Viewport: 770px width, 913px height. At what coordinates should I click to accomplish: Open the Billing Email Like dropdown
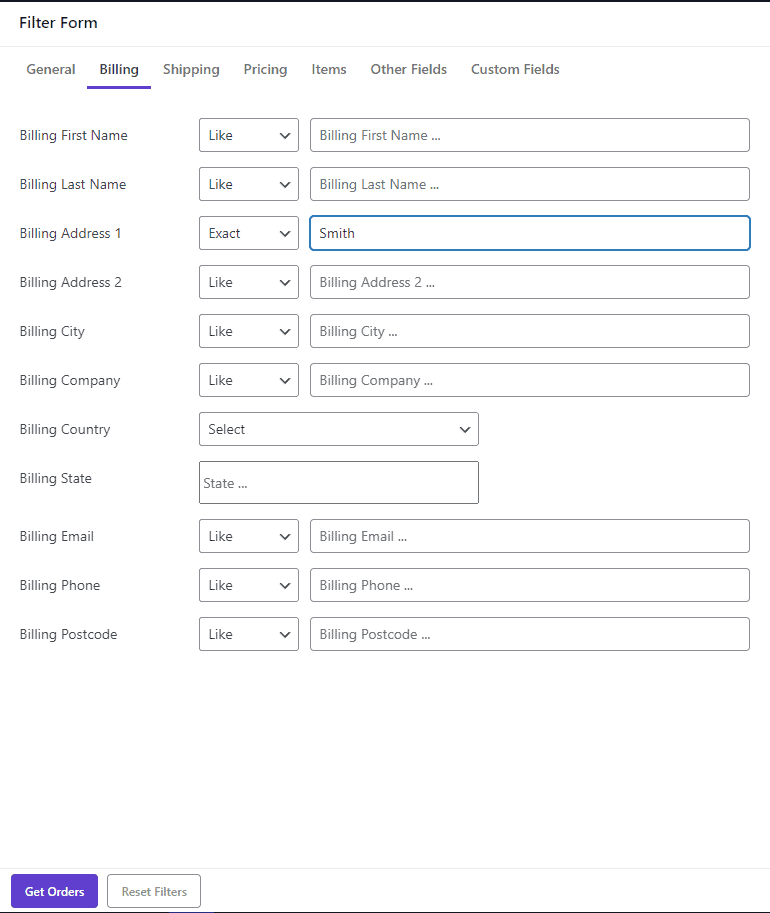248,536
